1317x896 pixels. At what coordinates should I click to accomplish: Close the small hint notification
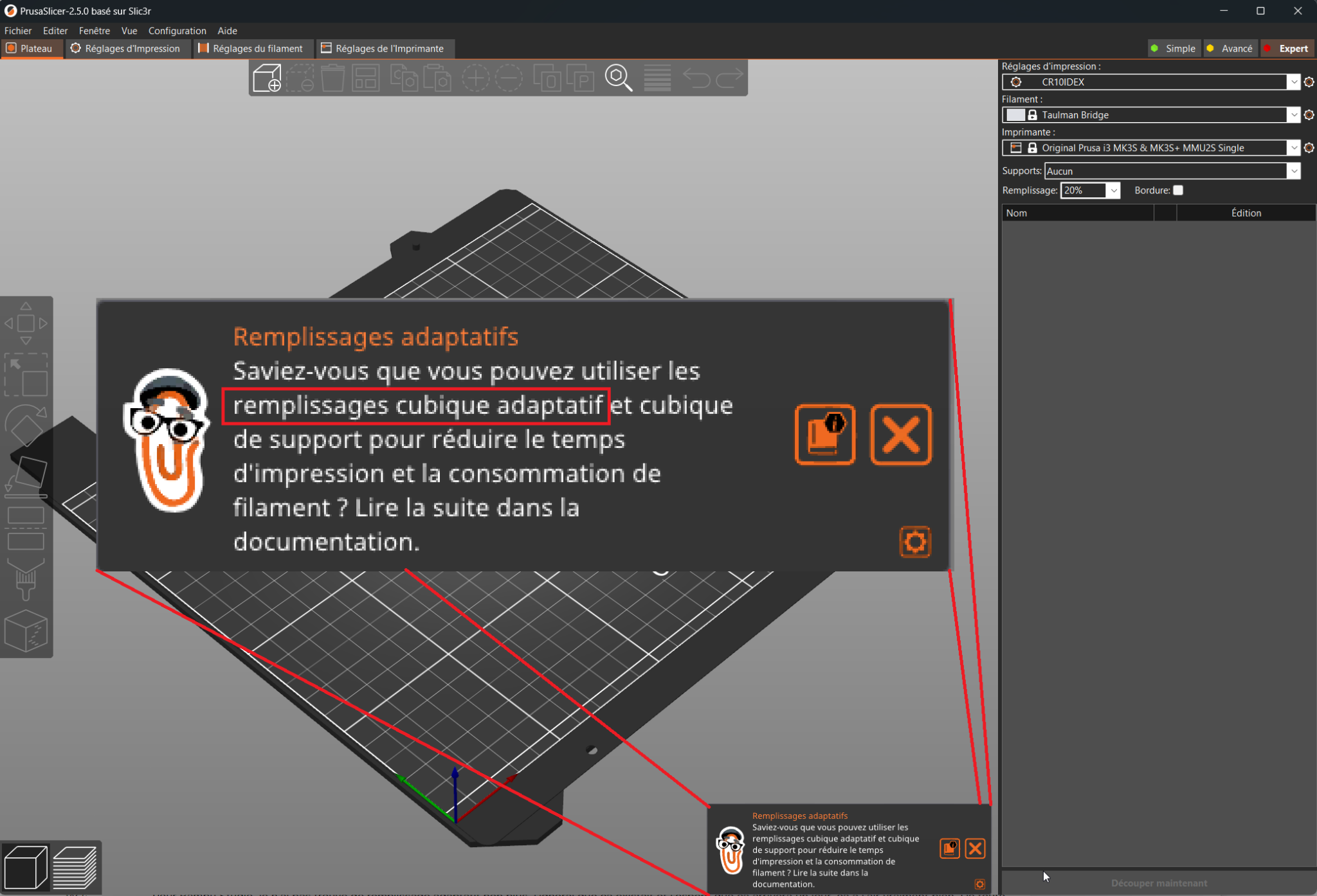pyautogui.click(x=976, y=848)
